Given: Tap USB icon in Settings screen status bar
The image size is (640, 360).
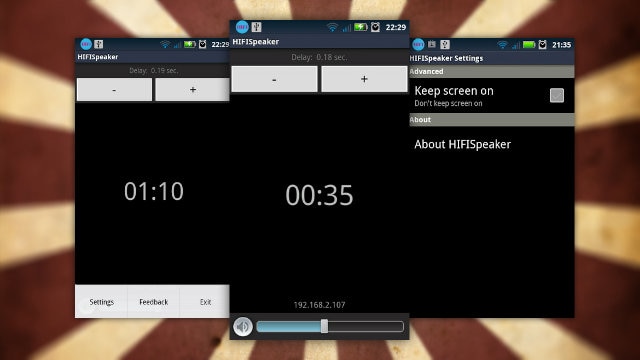Looking at the screenshot, I should (x=445, y=44).
